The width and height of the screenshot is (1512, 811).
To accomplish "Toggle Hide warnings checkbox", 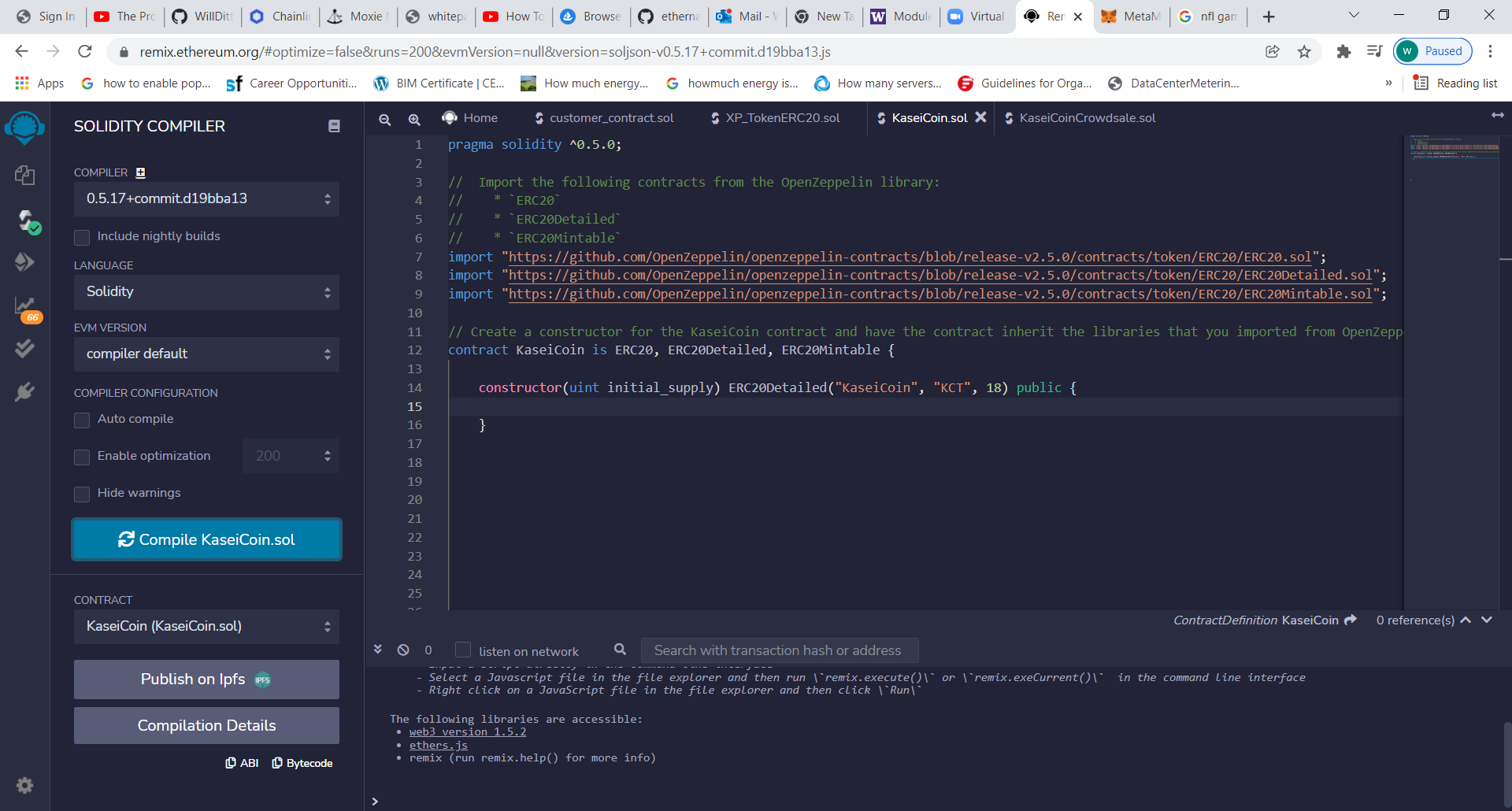I will click(x=82, y=494).
